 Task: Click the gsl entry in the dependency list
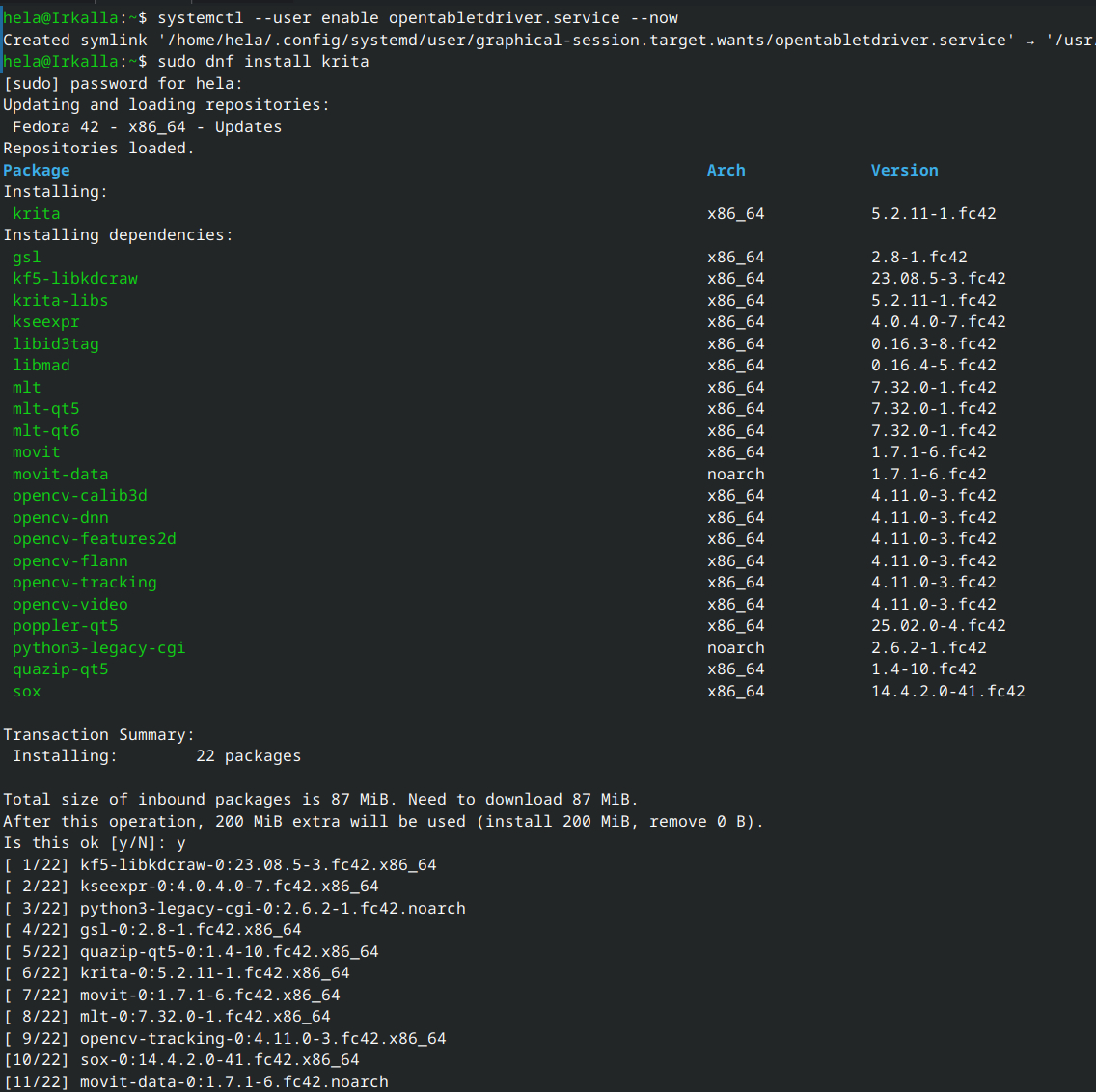pyautogui.click(x=27, y=258)
